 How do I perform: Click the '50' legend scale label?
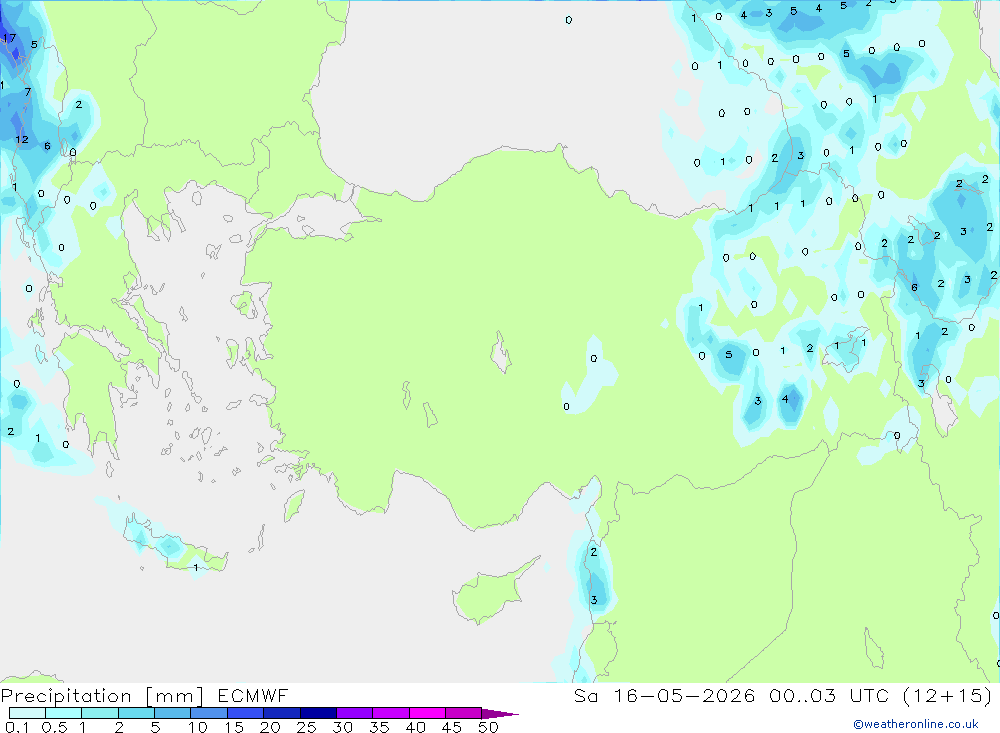(x=488, y=727)
